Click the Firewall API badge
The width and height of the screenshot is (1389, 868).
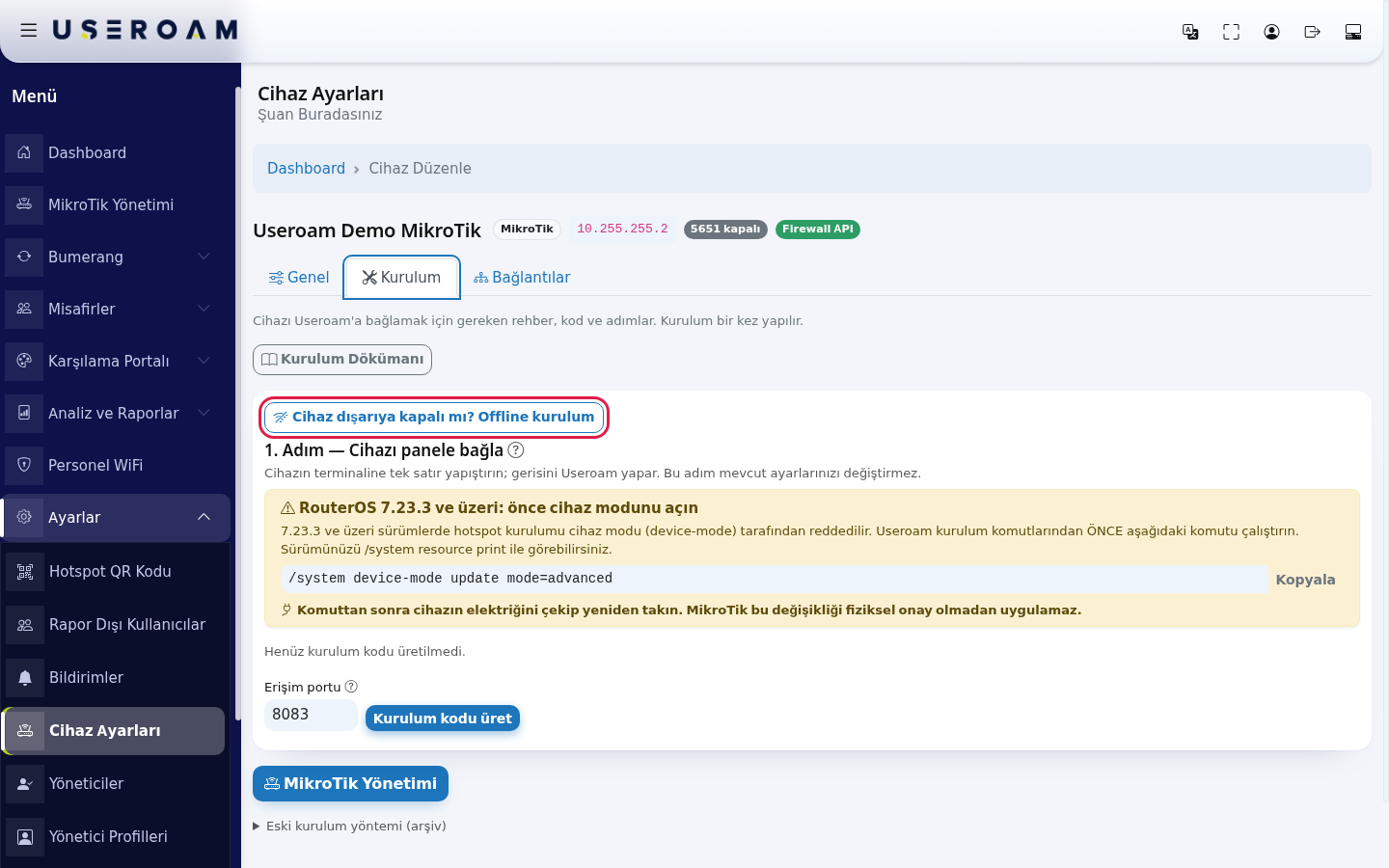pos(818,230)
